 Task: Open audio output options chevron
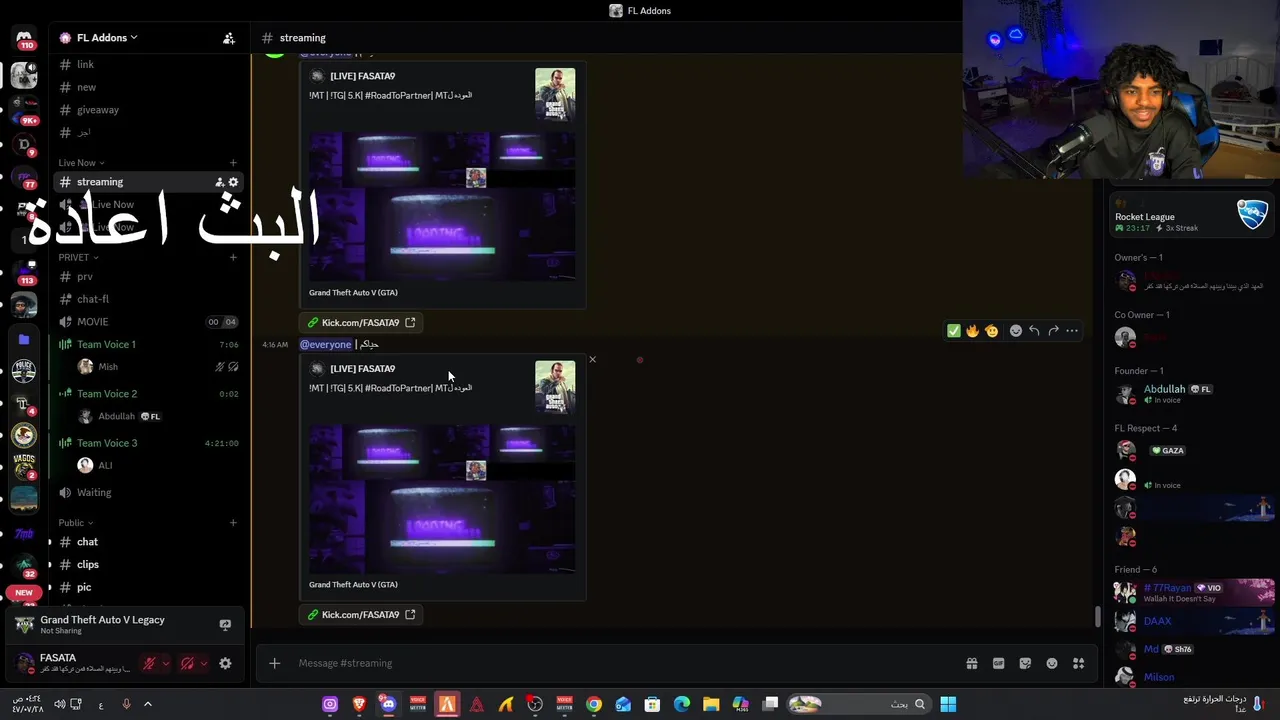click(x=204, y=663)
